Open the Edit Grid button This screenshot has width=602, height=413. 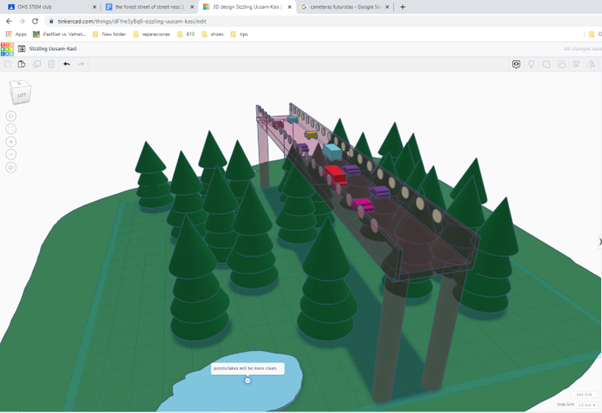point(584,395)
